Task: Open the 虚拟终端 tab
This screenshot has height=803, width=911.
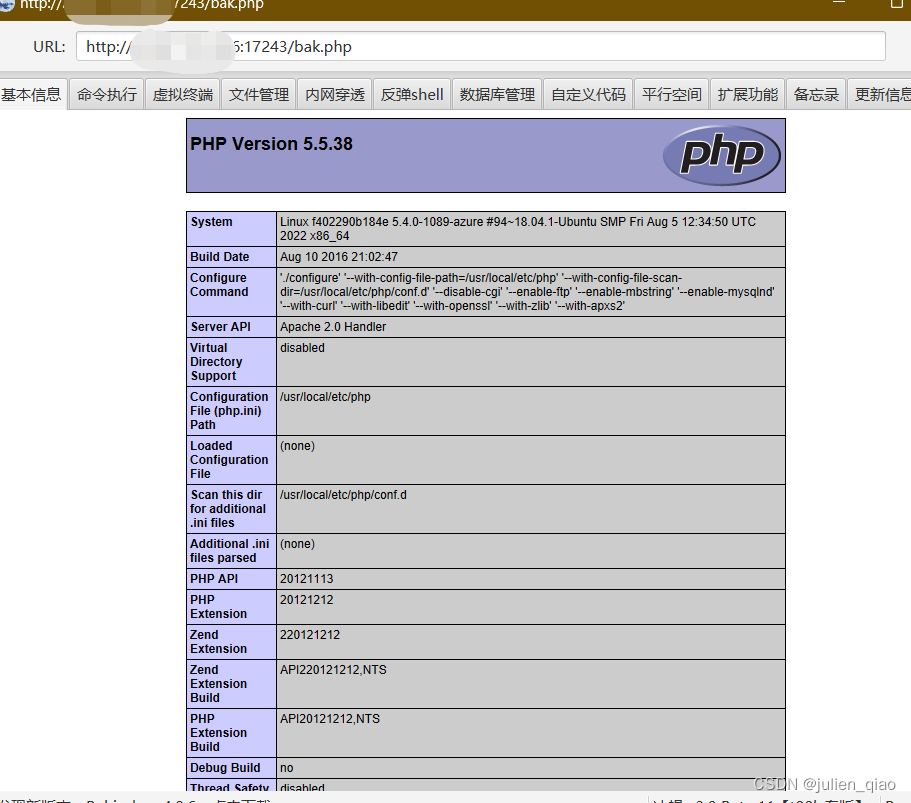Action: click(182, 94)
